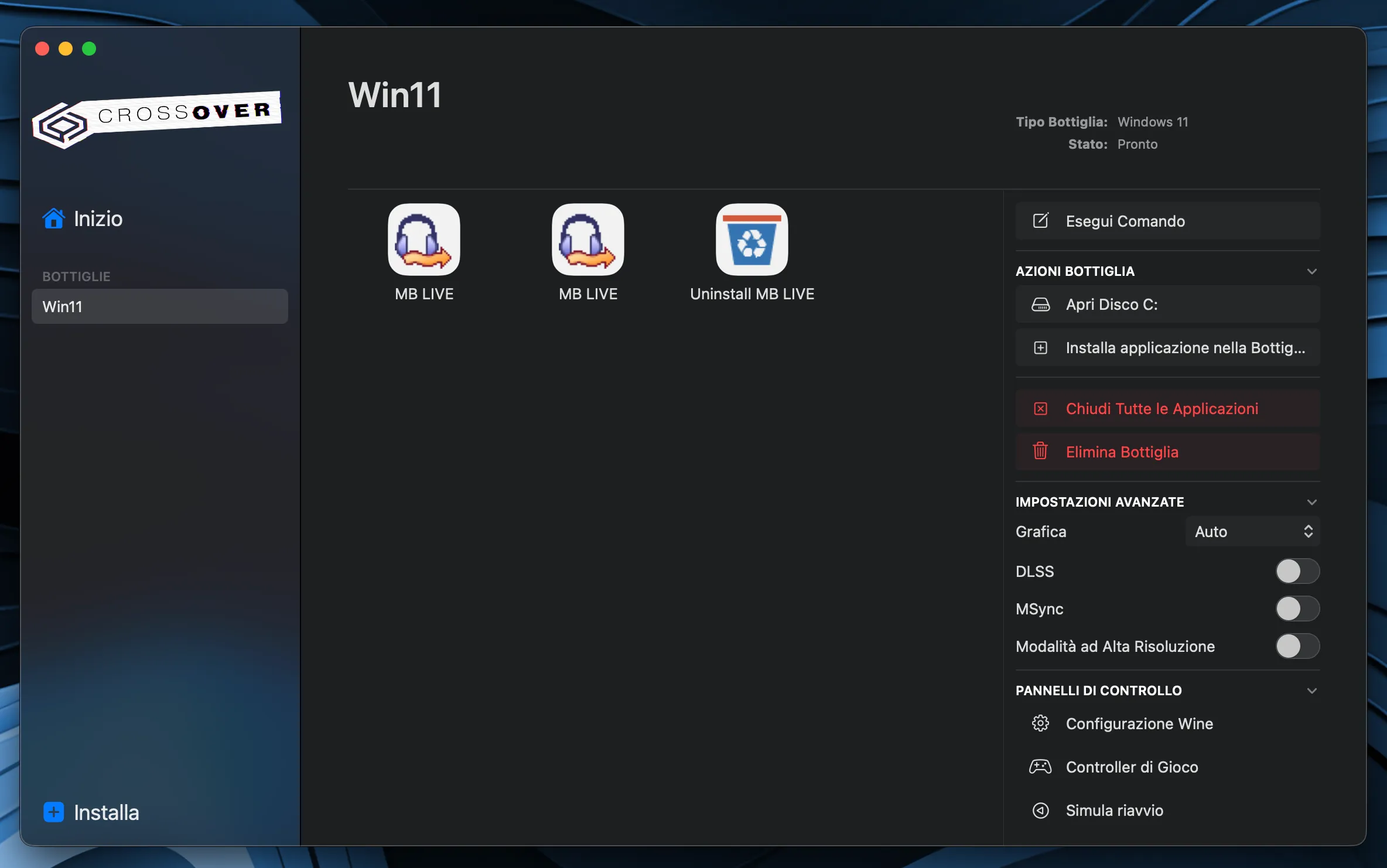Turn on the MSync toggle
The width and height of the screenshot is (1387, 868).
[1297, 609]
